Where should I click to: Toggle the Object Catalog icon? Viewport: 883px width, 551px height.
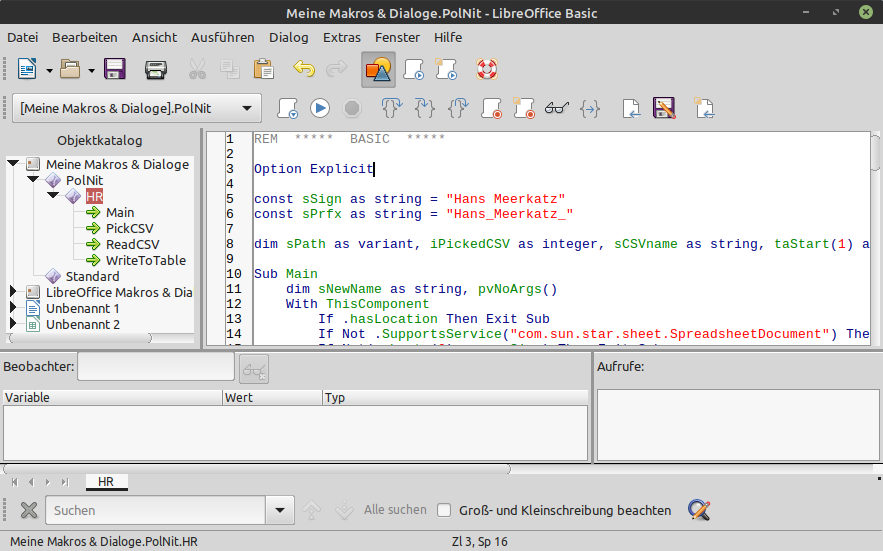[x=378, y=70]
